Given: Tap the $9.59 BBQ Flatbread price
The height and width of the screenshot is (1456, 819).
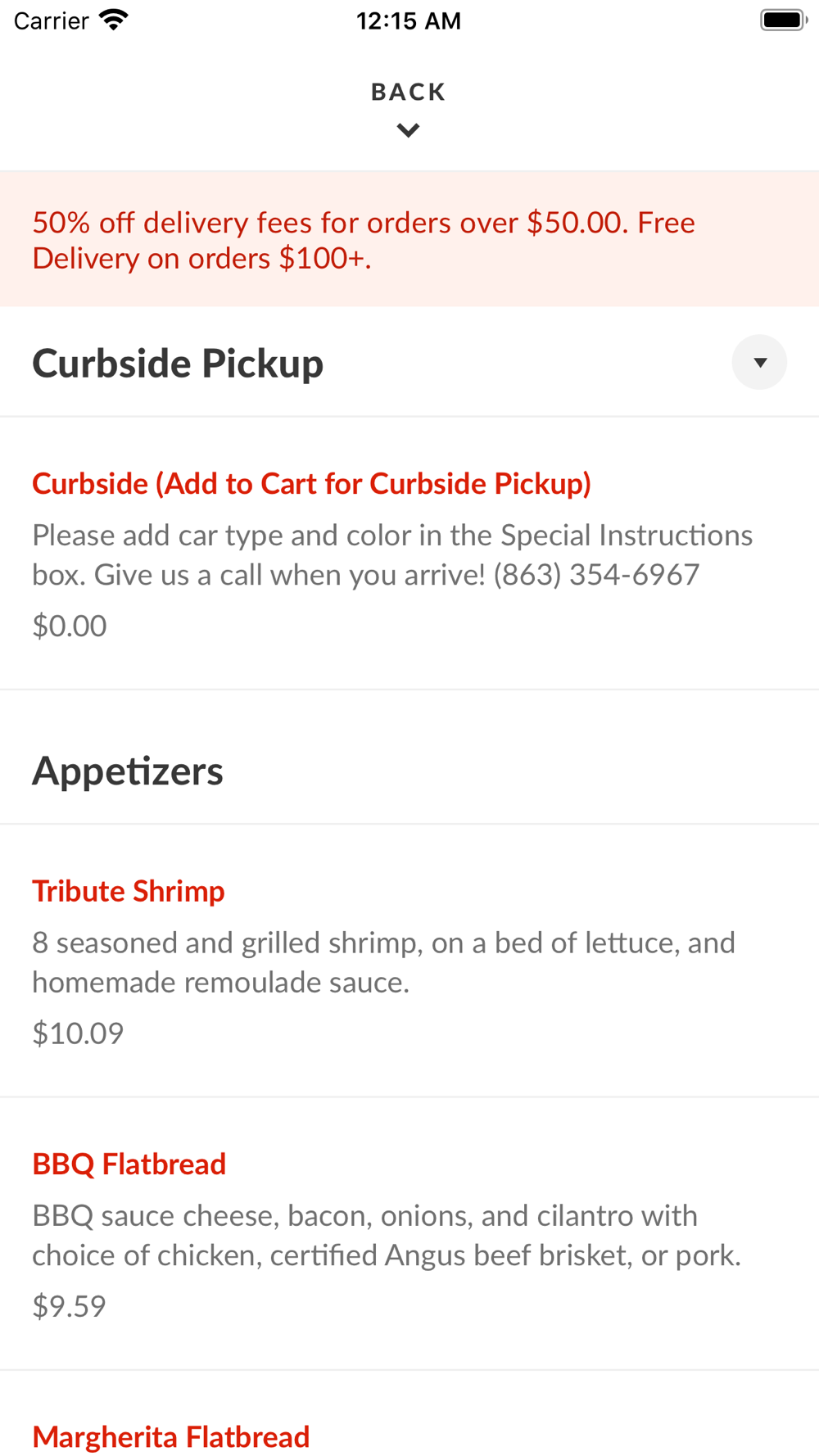Looking at the screenshot, I should point(70,1306).
